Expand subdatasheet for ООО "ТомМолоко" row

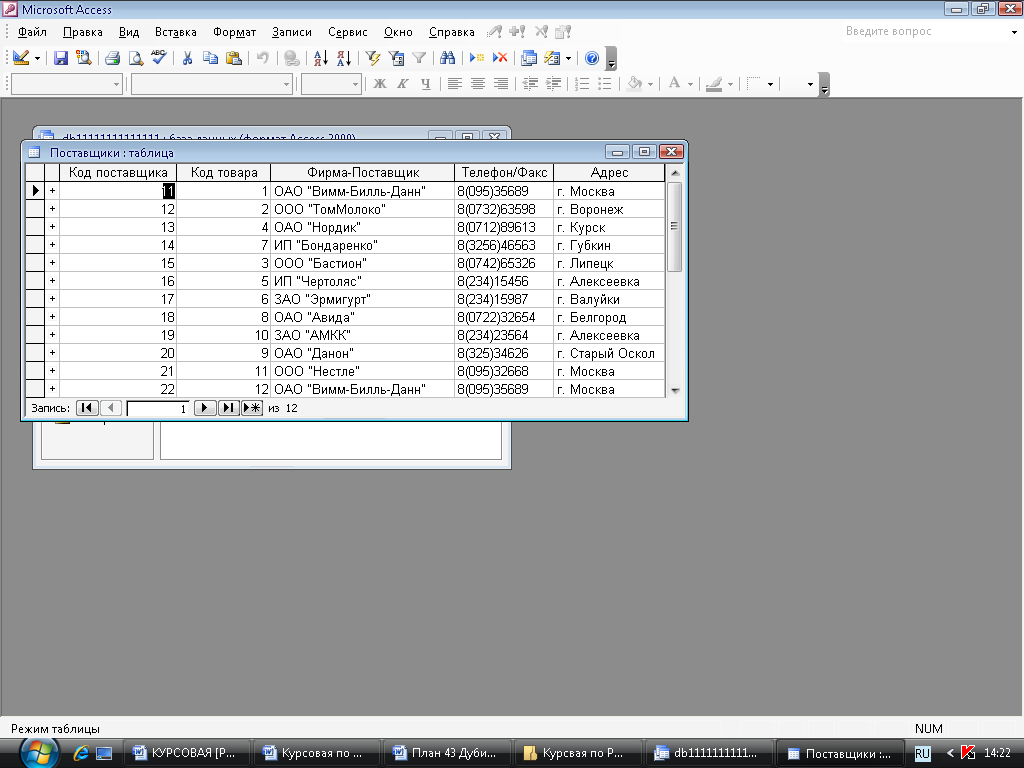52,209
